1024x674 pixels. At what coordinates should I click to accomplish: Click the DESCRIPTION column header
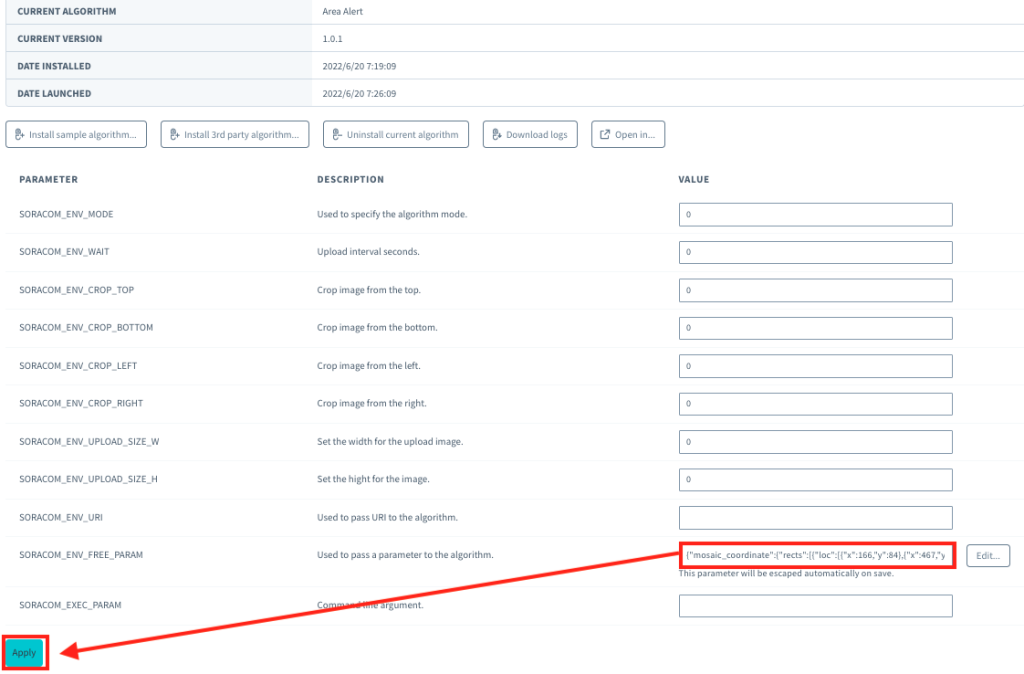351,179
